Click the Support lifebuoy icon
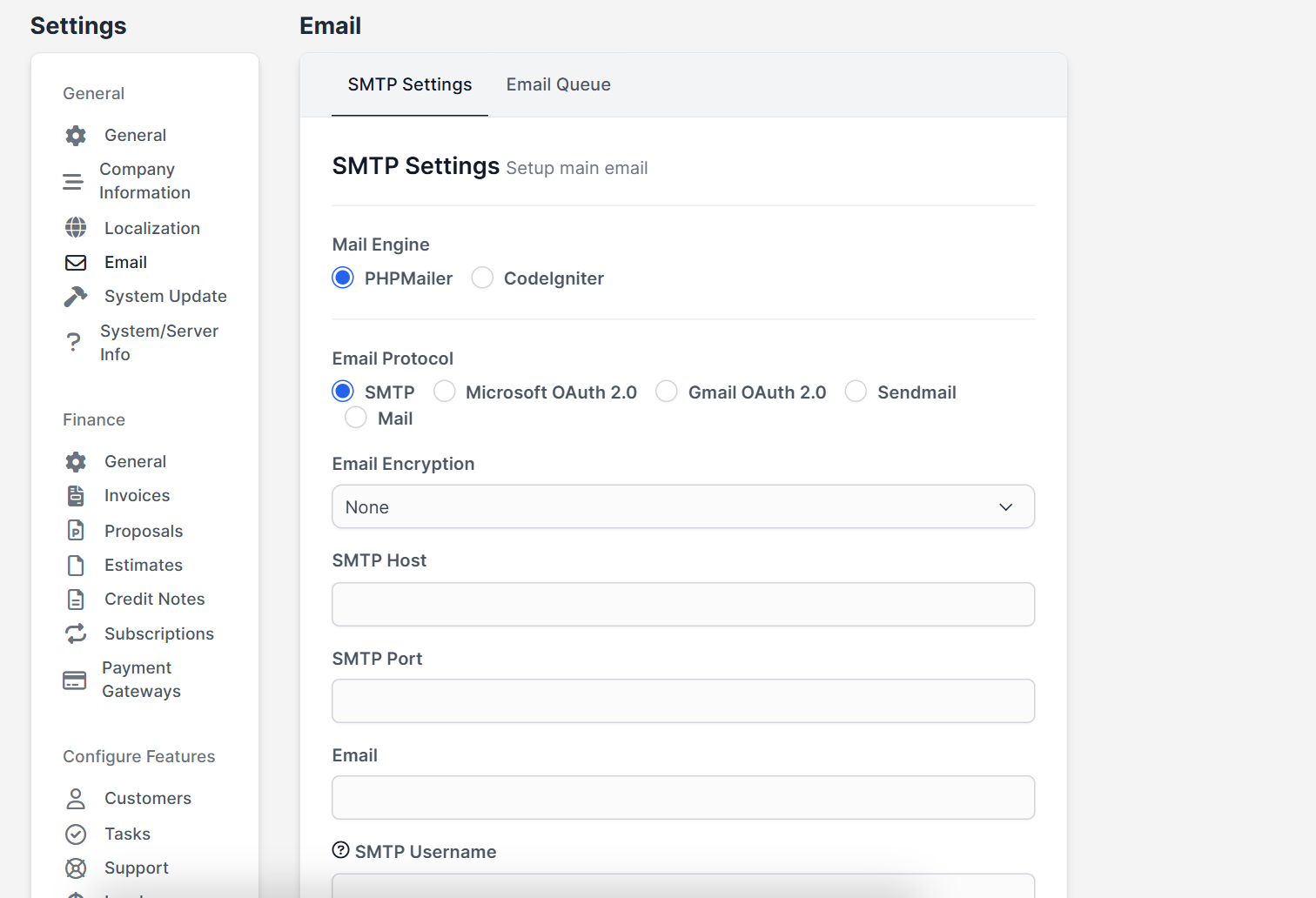1316x898 pixels. 76,868
